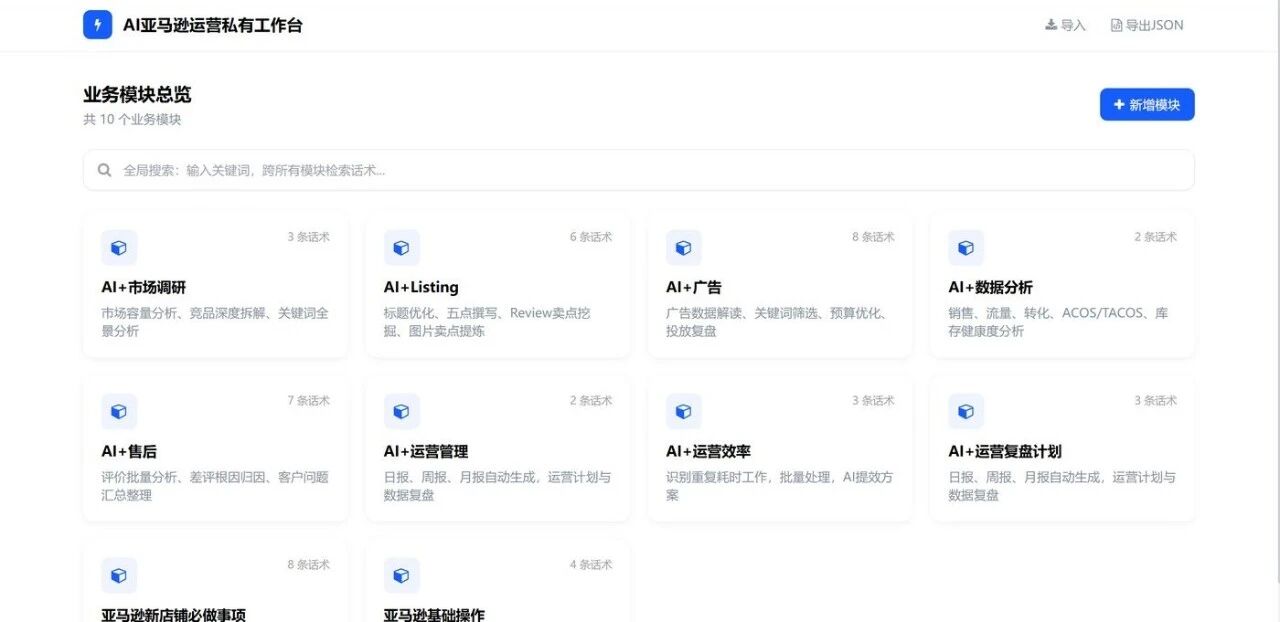
Task: Click the cube icon on AI+售后 card
Action: click(x=119, y=411)
